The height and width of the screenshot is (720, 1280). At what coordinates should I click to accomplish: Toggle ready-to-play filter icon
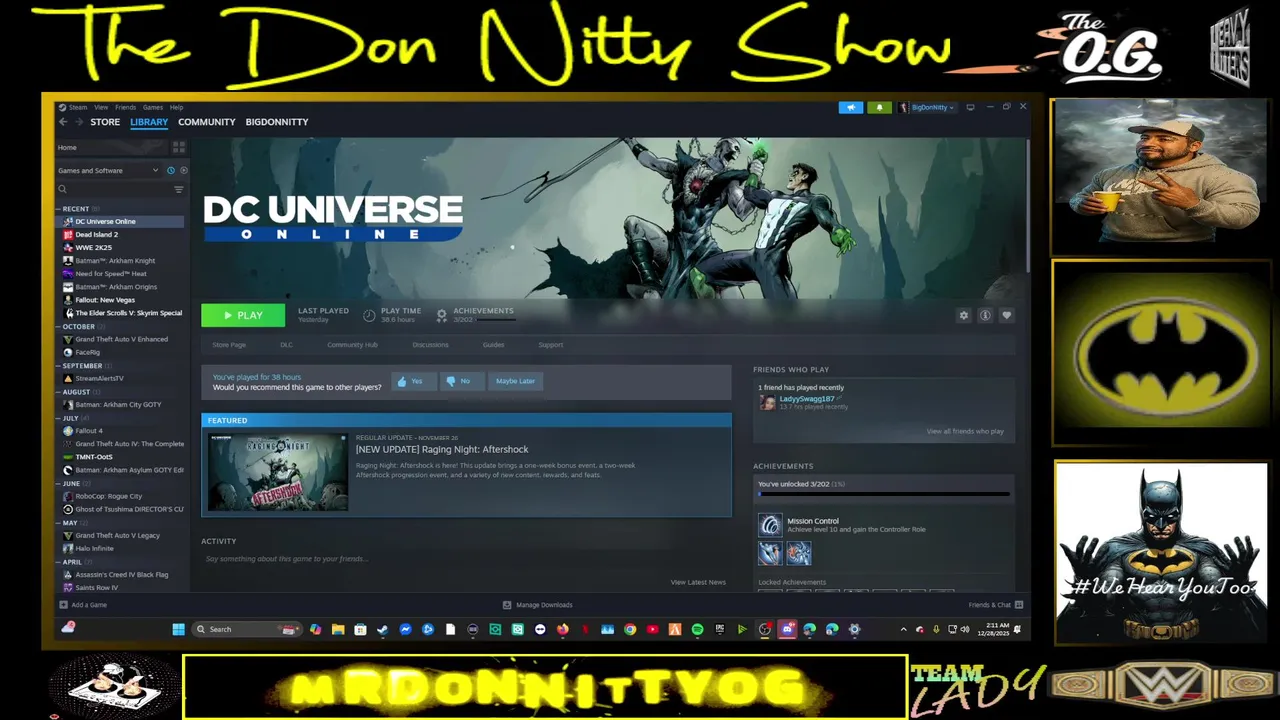pyautogui.click(x=182, y=170)
